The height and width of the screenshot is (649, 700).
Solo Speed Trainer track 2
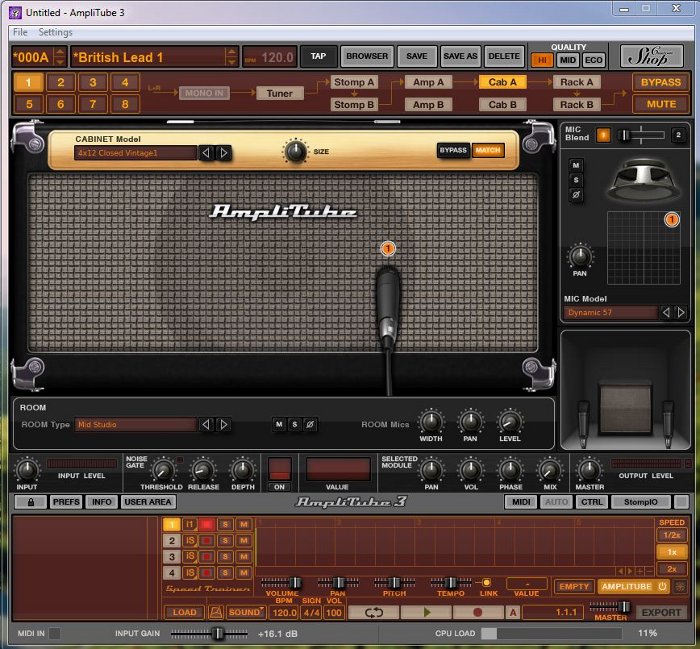[x=225, y=541]
